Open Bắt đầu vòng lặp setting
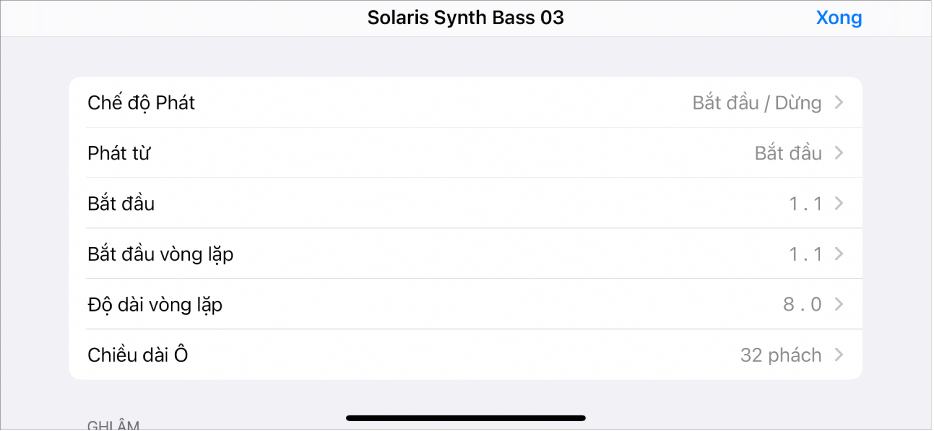Image resolution: width=934 pixels, height=431 pixels. click(x=160, y=254)
